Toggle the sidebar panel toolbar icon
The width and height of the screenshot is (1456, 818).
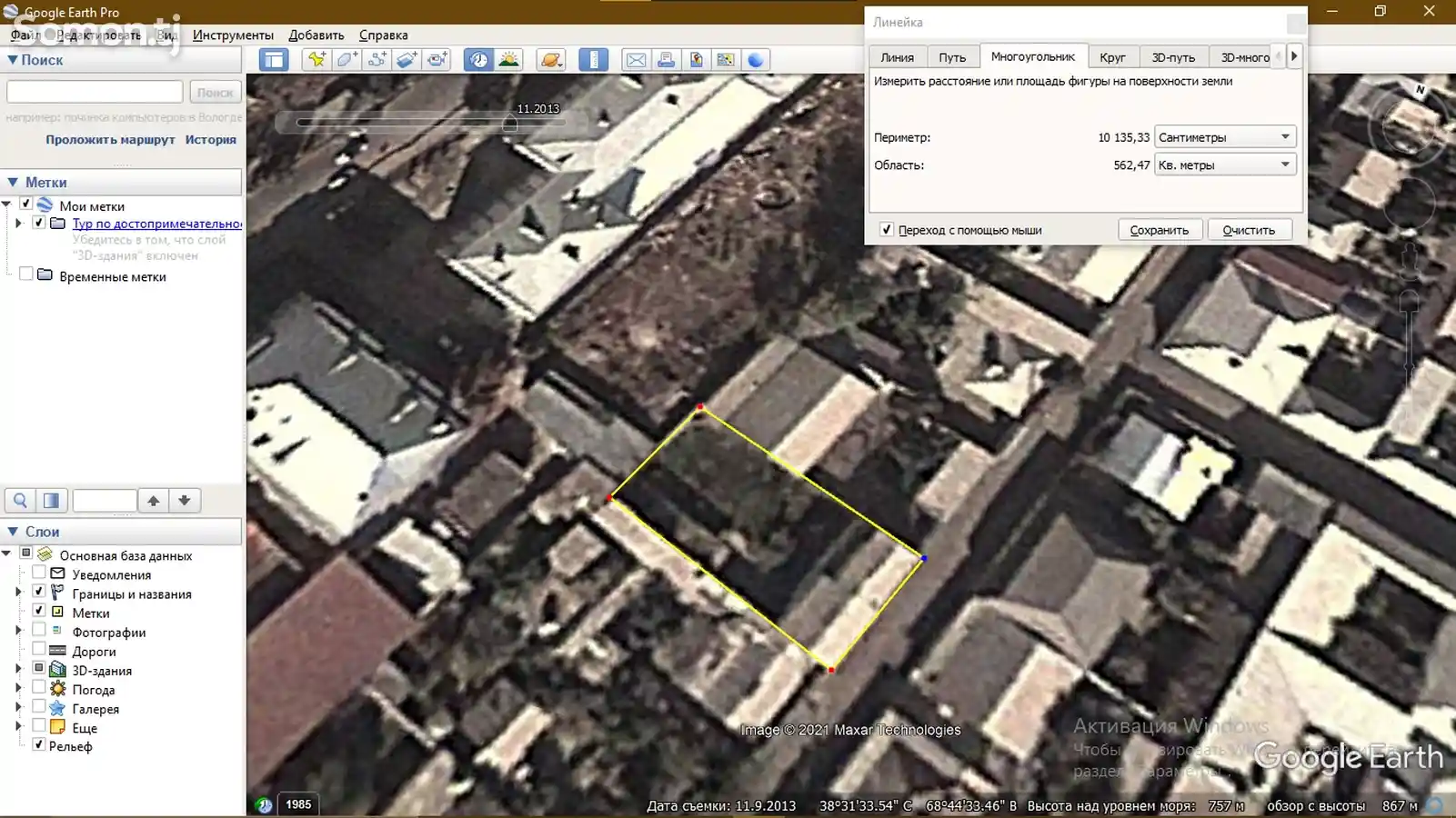274,60
